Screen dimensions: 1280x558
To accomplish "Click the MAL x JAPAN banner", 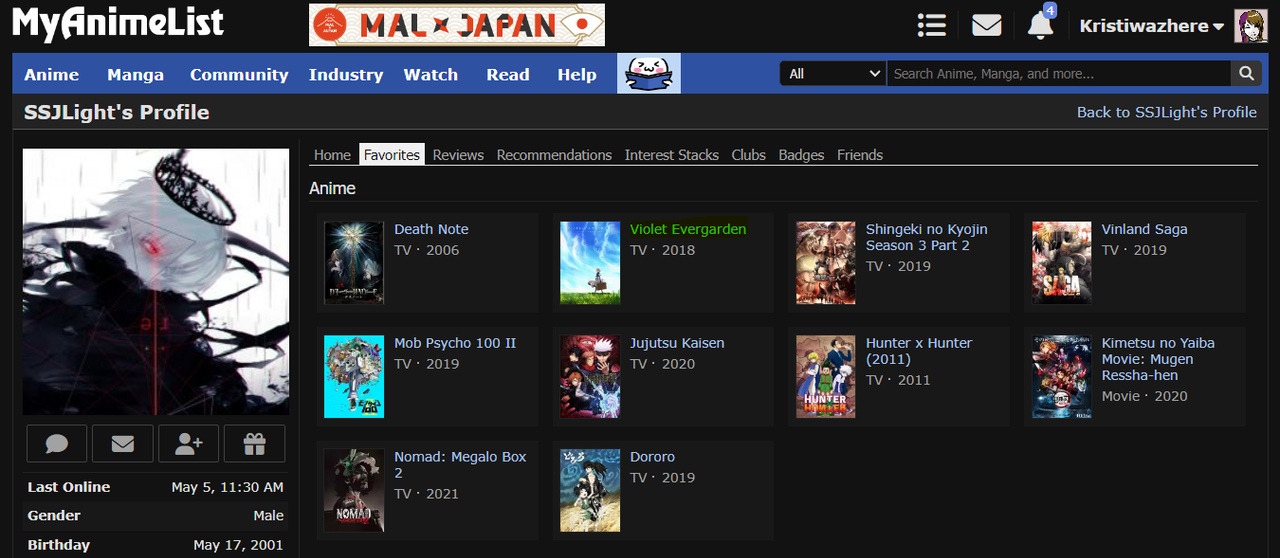I will [x=457, y=25].
